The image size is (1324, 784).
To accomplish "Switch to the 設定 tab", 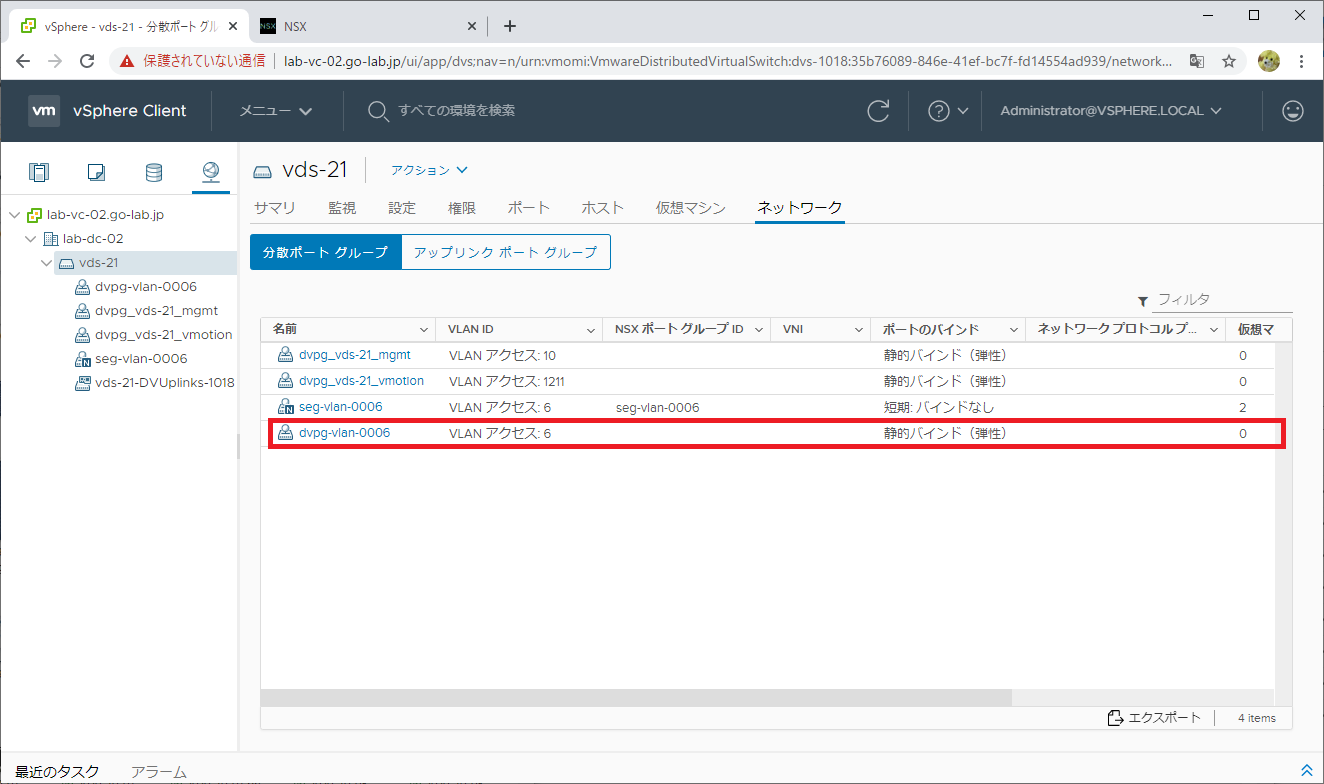I will (x=402, y=208).
